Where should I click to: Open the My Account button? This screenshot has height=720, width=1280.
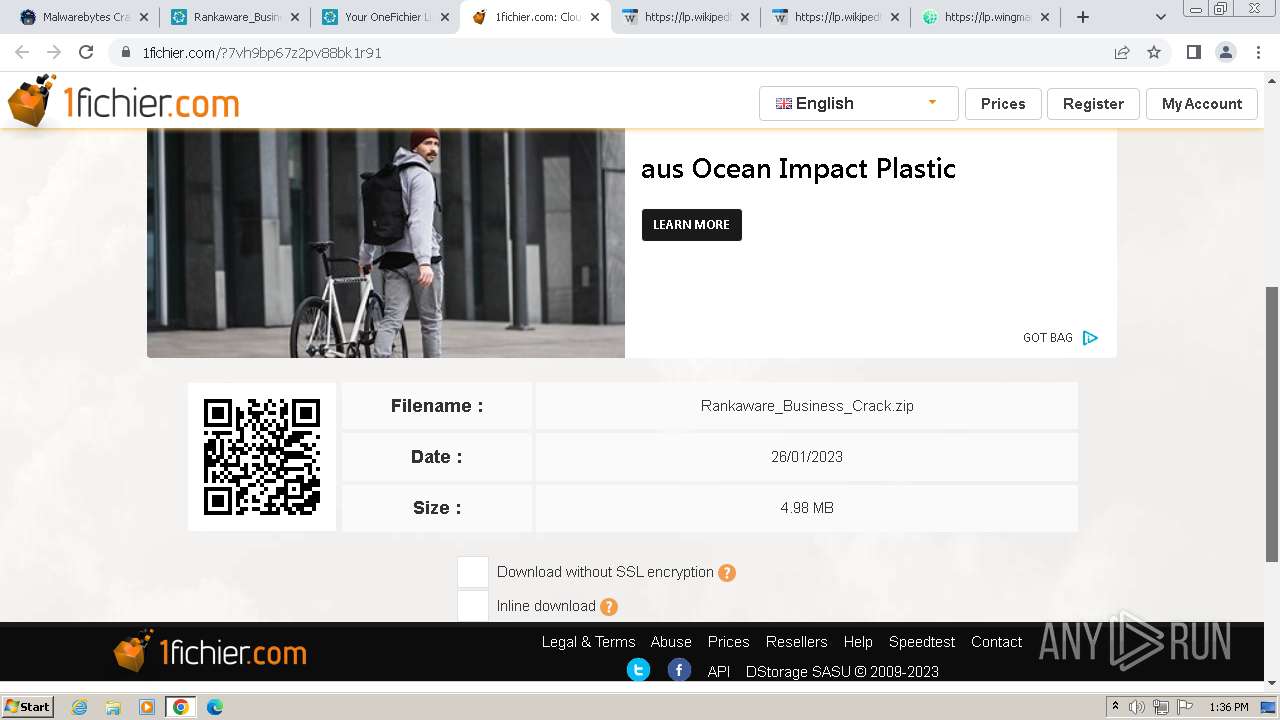[1201, 103]
